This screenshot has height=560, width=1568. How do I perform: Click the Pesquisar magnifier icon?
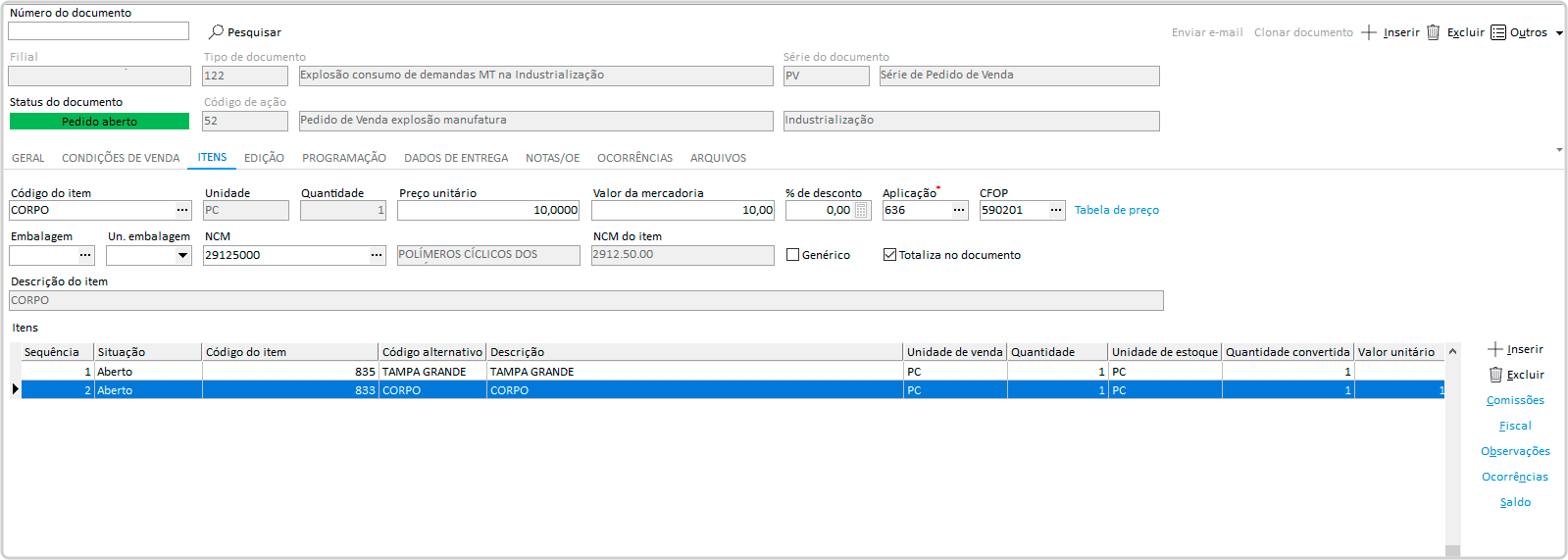point(217,32)
